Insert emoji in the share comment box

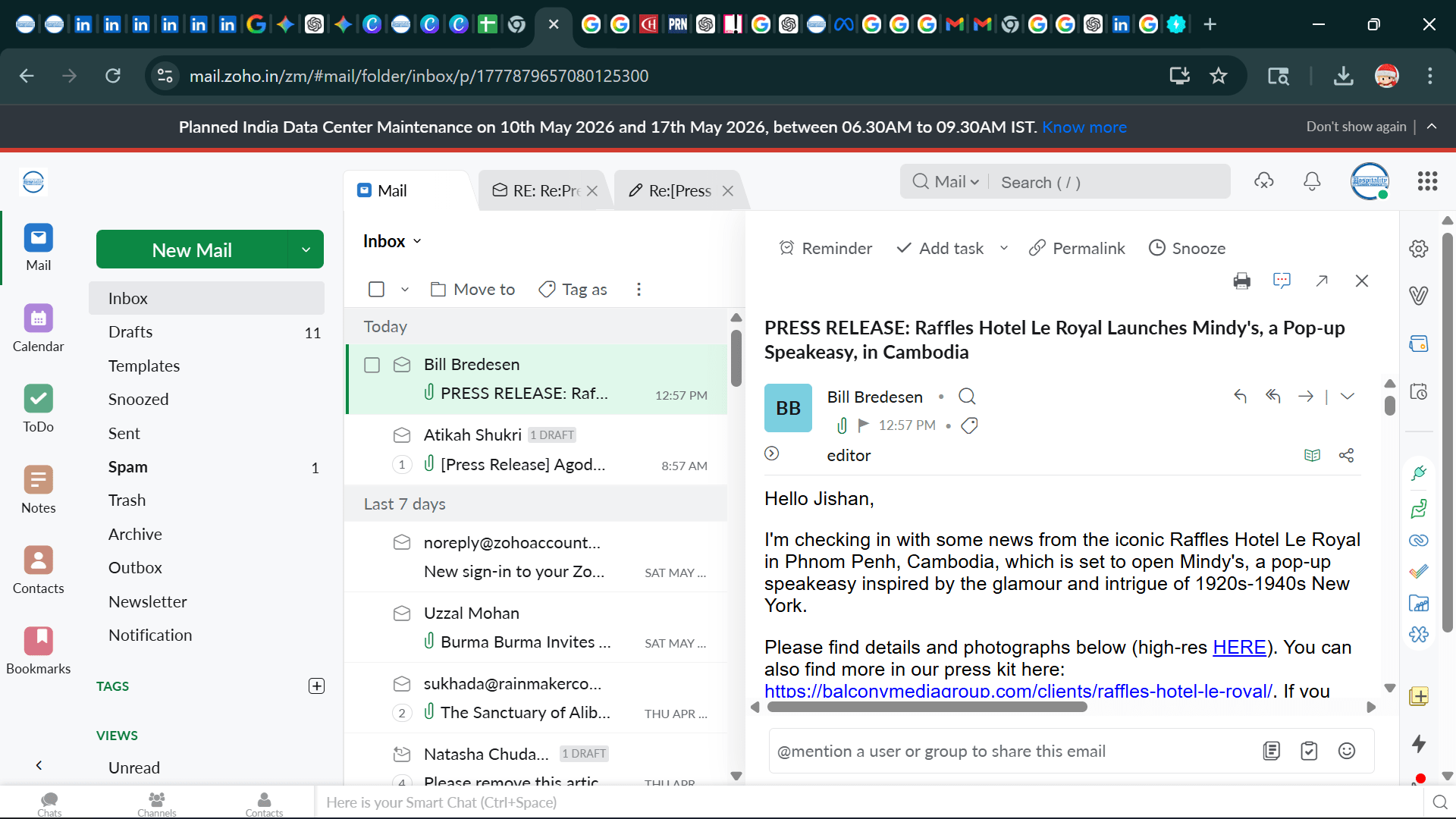(1347, 751)
